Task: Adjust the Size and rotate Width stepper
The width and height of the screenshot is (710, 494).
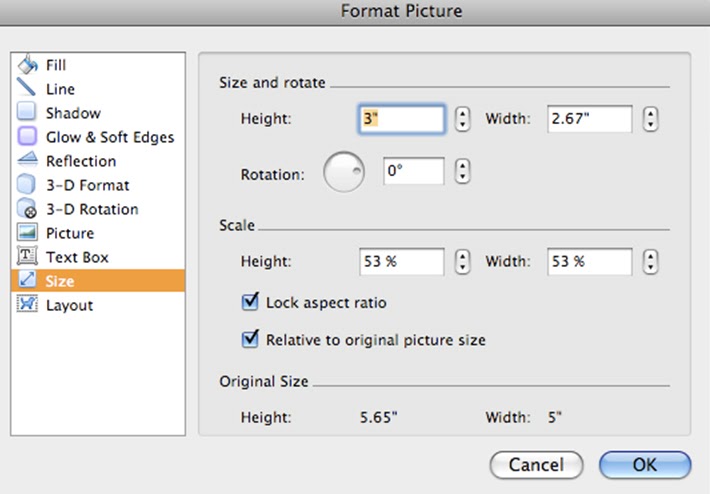Action: (651, 120)
